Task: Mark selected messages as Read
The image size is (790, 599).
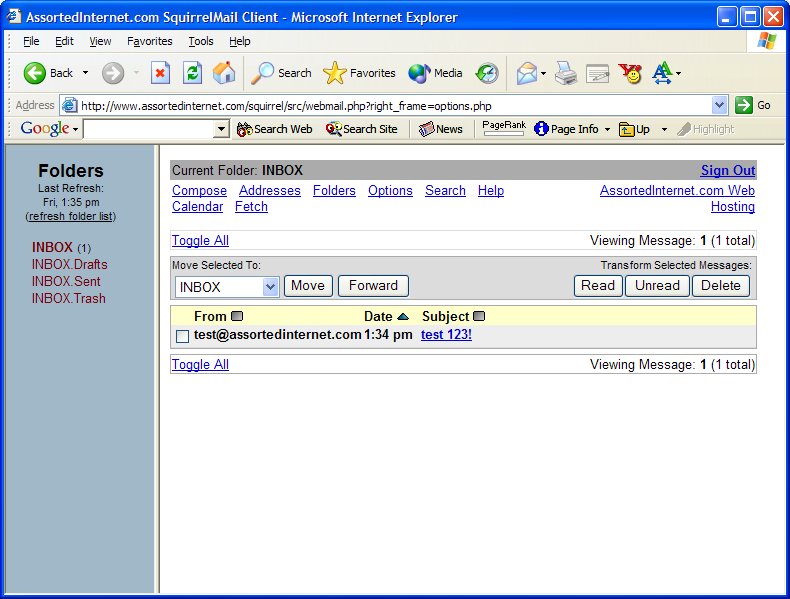Action: [598, 286]
